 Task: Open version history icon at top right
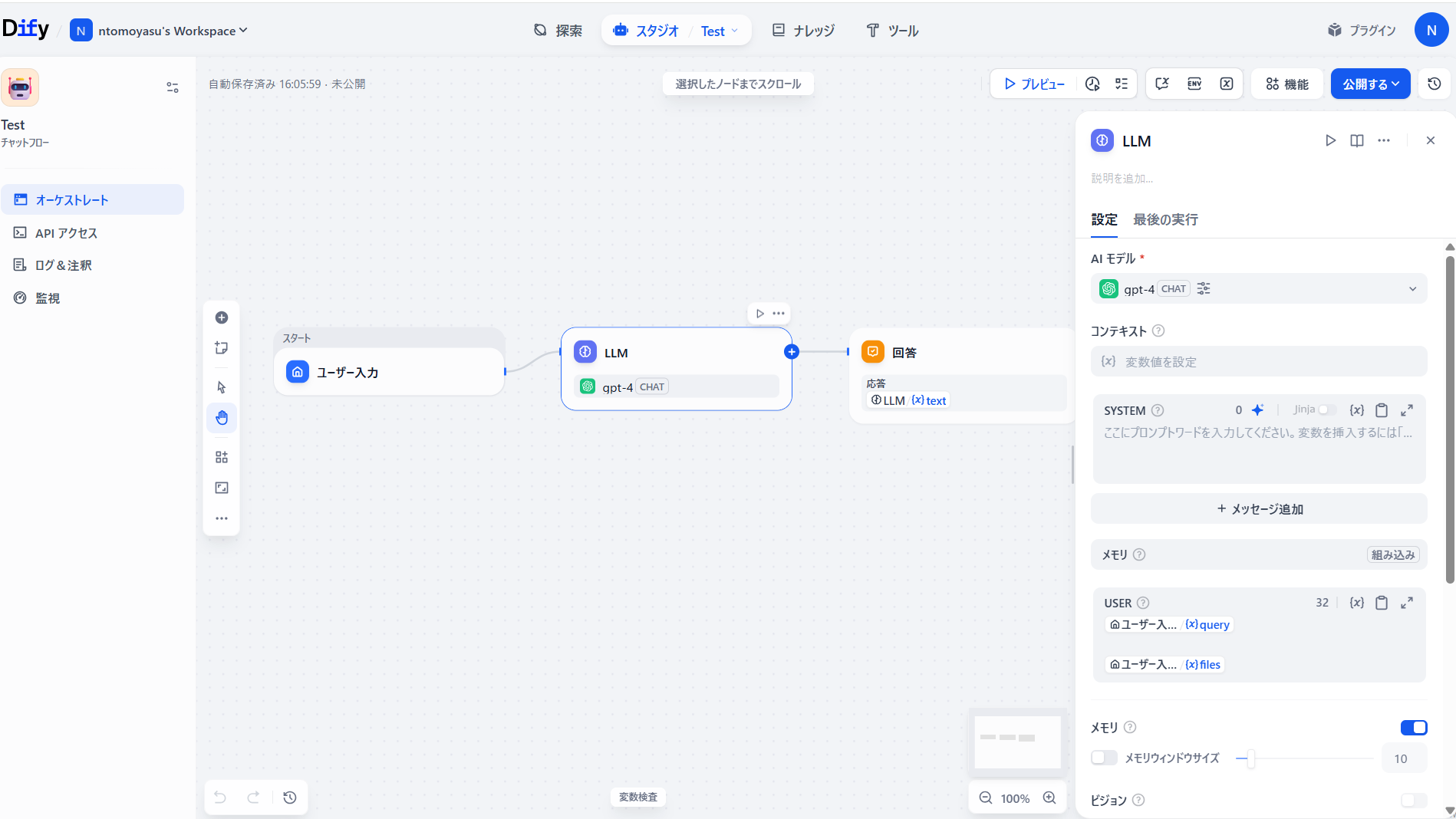tap(1434, 84)
